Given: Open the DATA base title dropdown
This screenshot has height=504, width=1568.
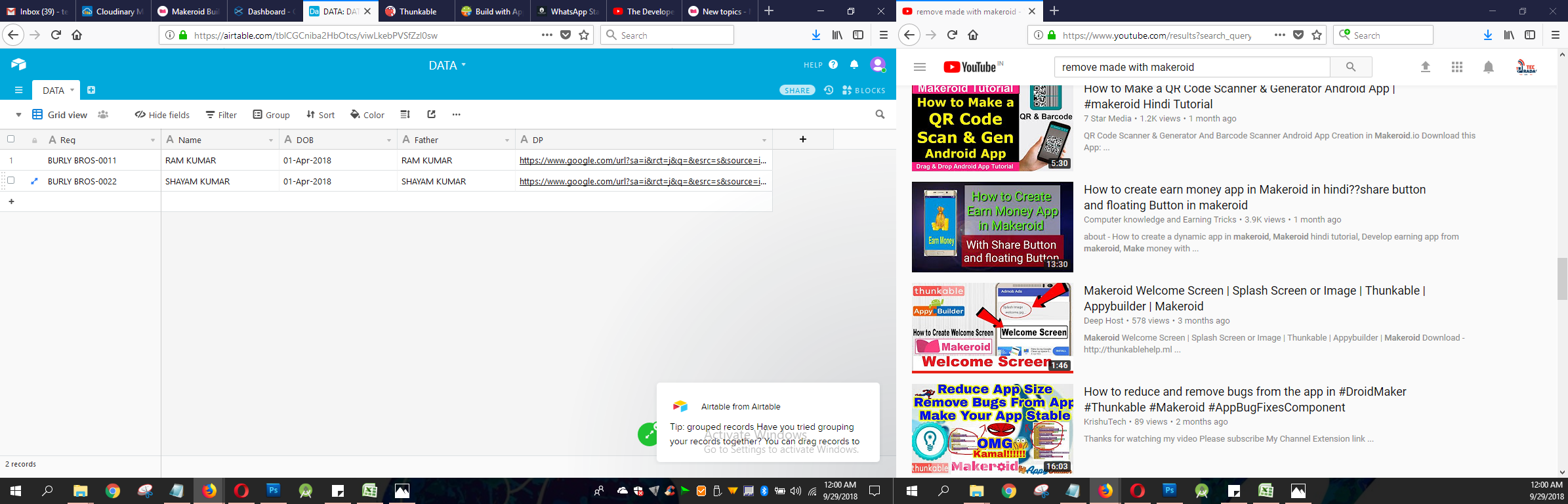Looking at the screenshot, I should pyautogui.click(x=447, y=65).
